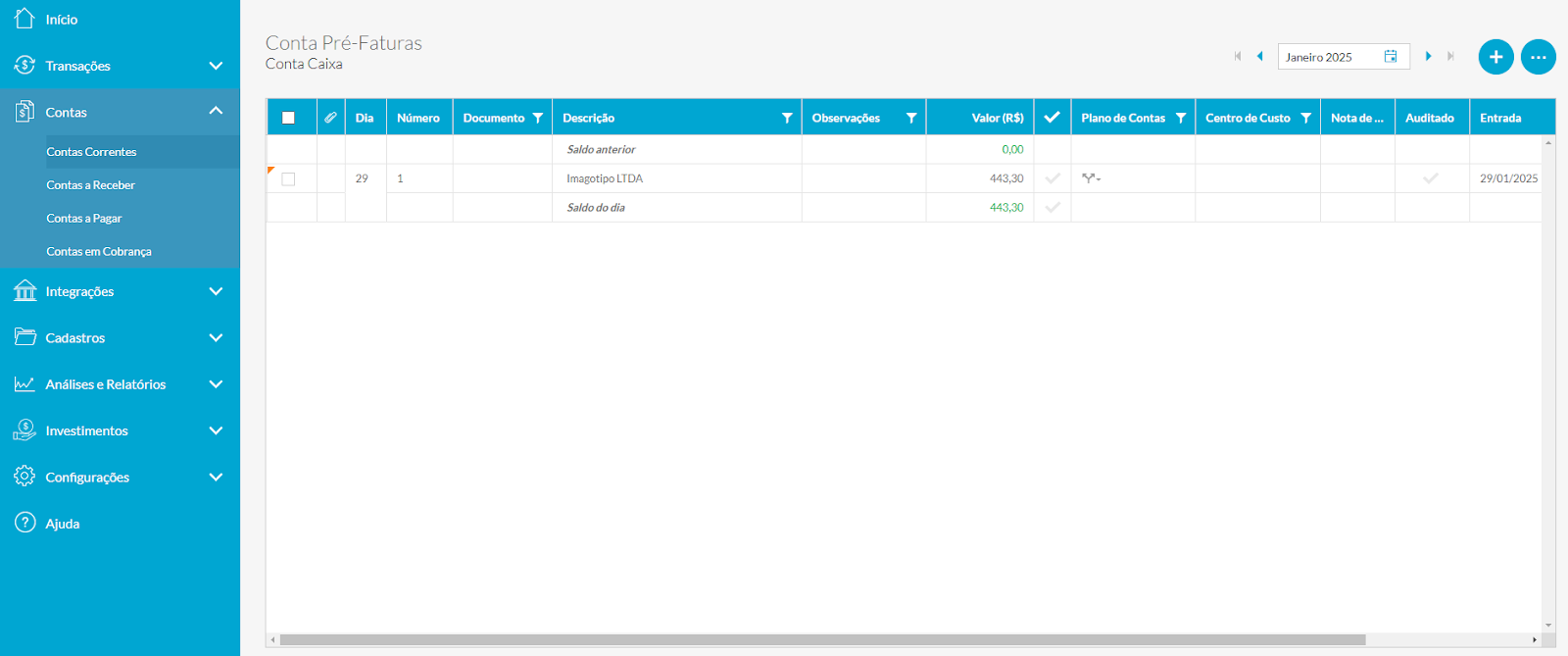Go to the next month

pyautogui.click(x=1428, y=56)
